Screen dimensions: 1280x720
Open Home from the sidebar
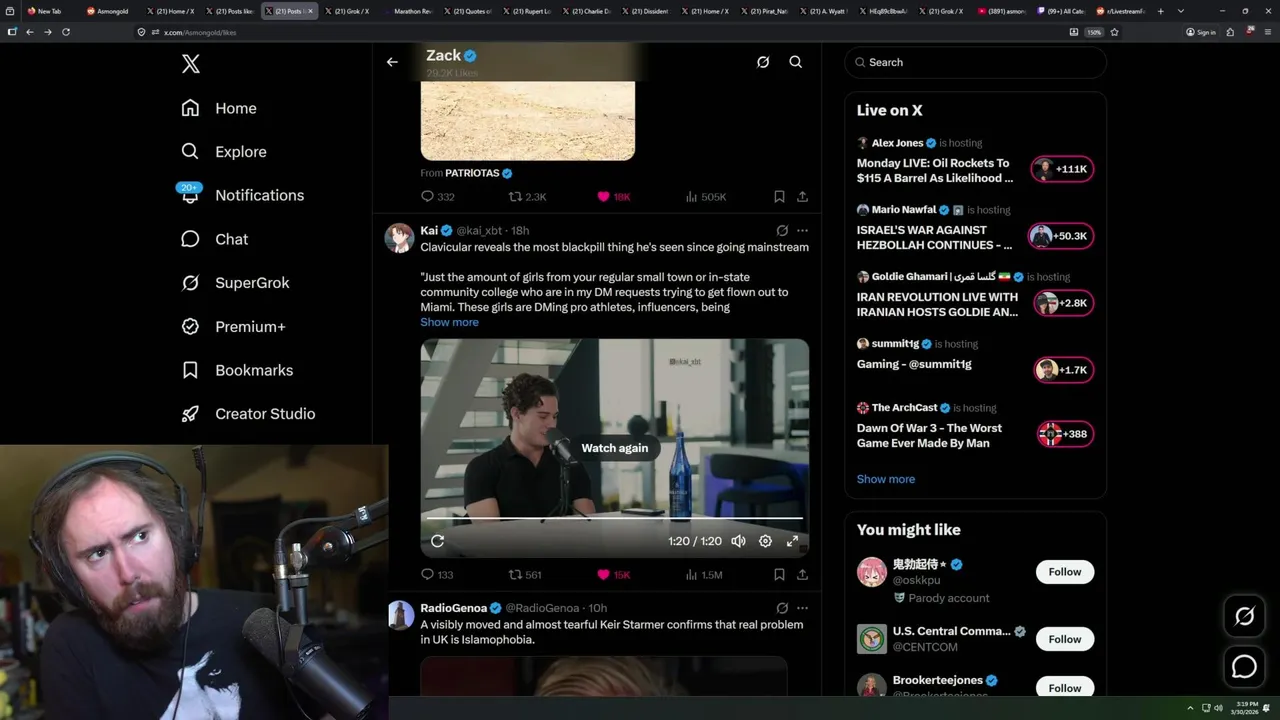[x=219, y=108]
